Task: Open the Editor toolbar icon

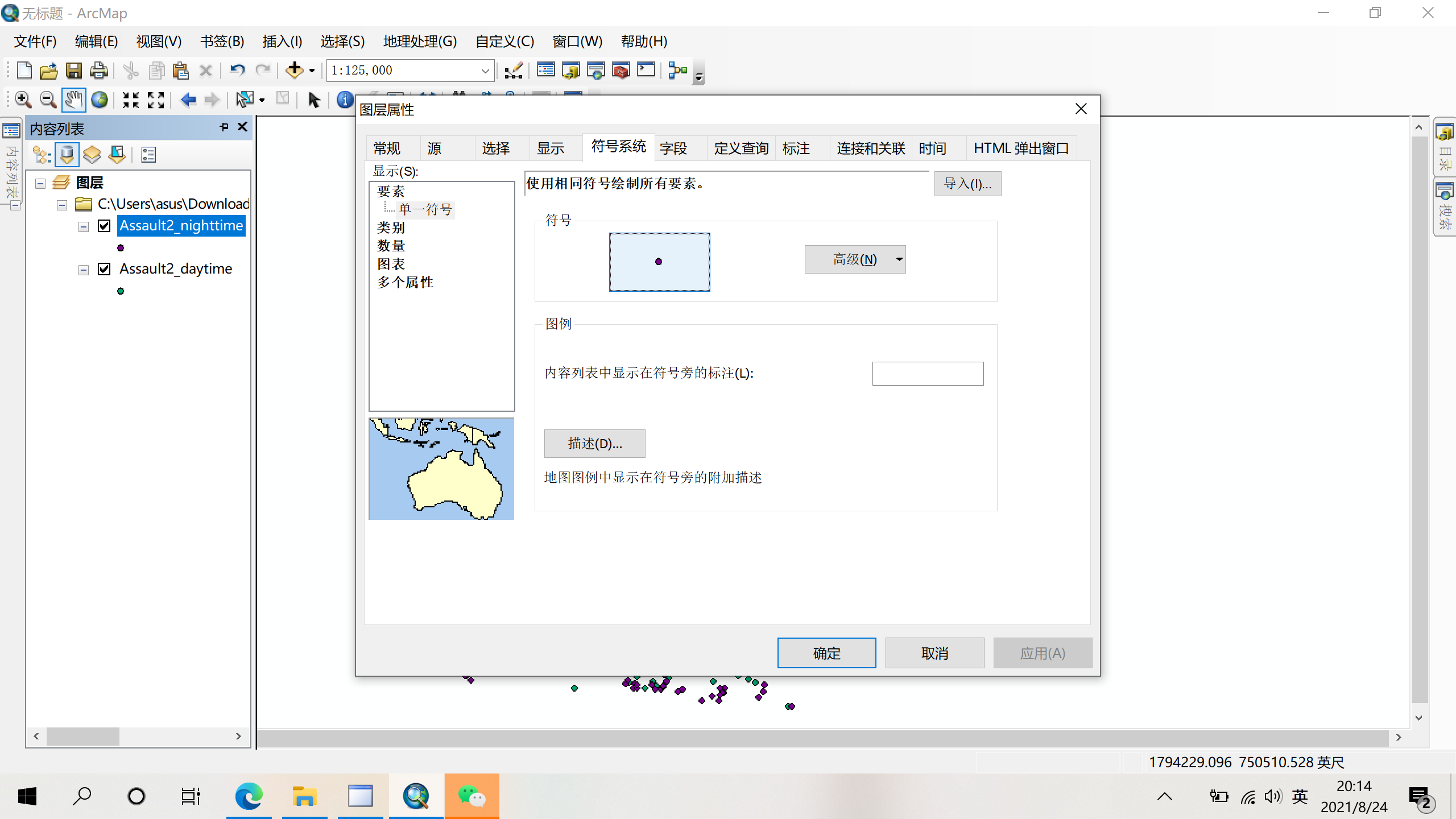Action: click(x=514, y=71)
